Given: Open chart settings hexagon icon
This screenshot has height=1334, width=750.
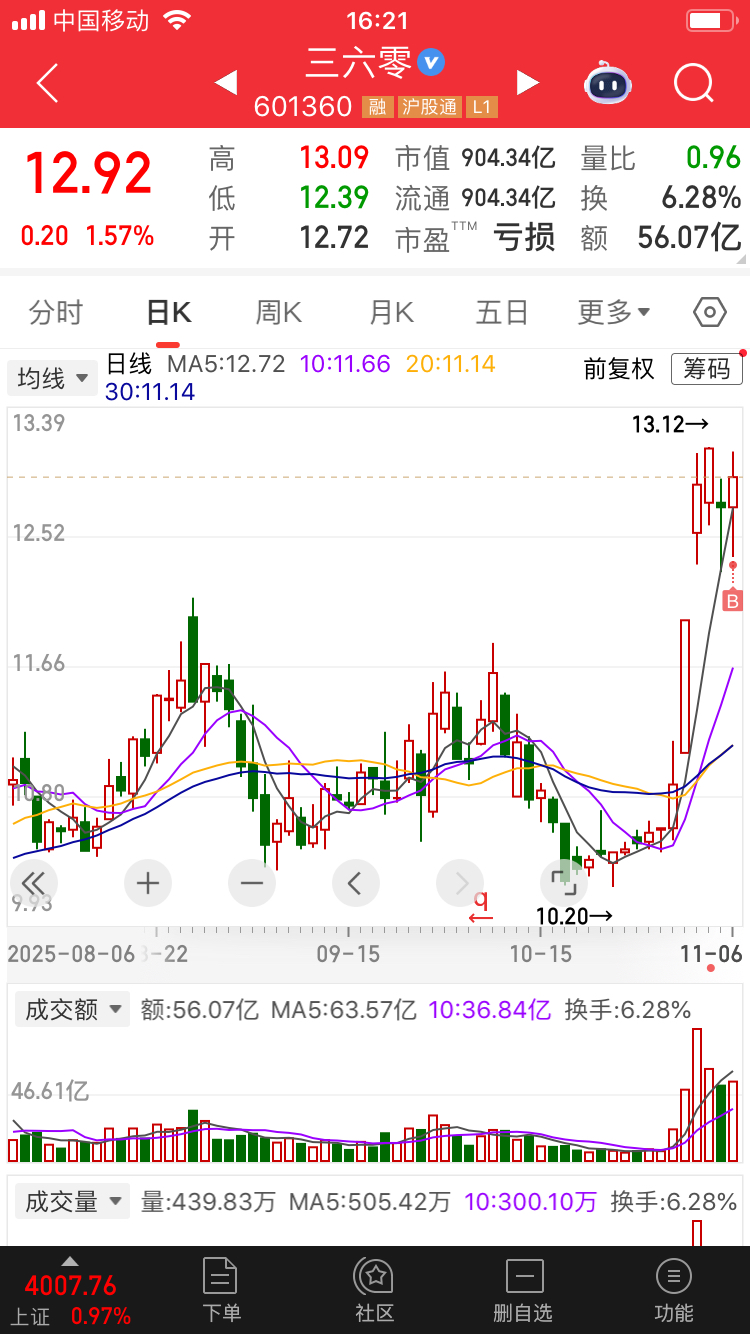Looking at the screenshot, I should click(709, 313).
